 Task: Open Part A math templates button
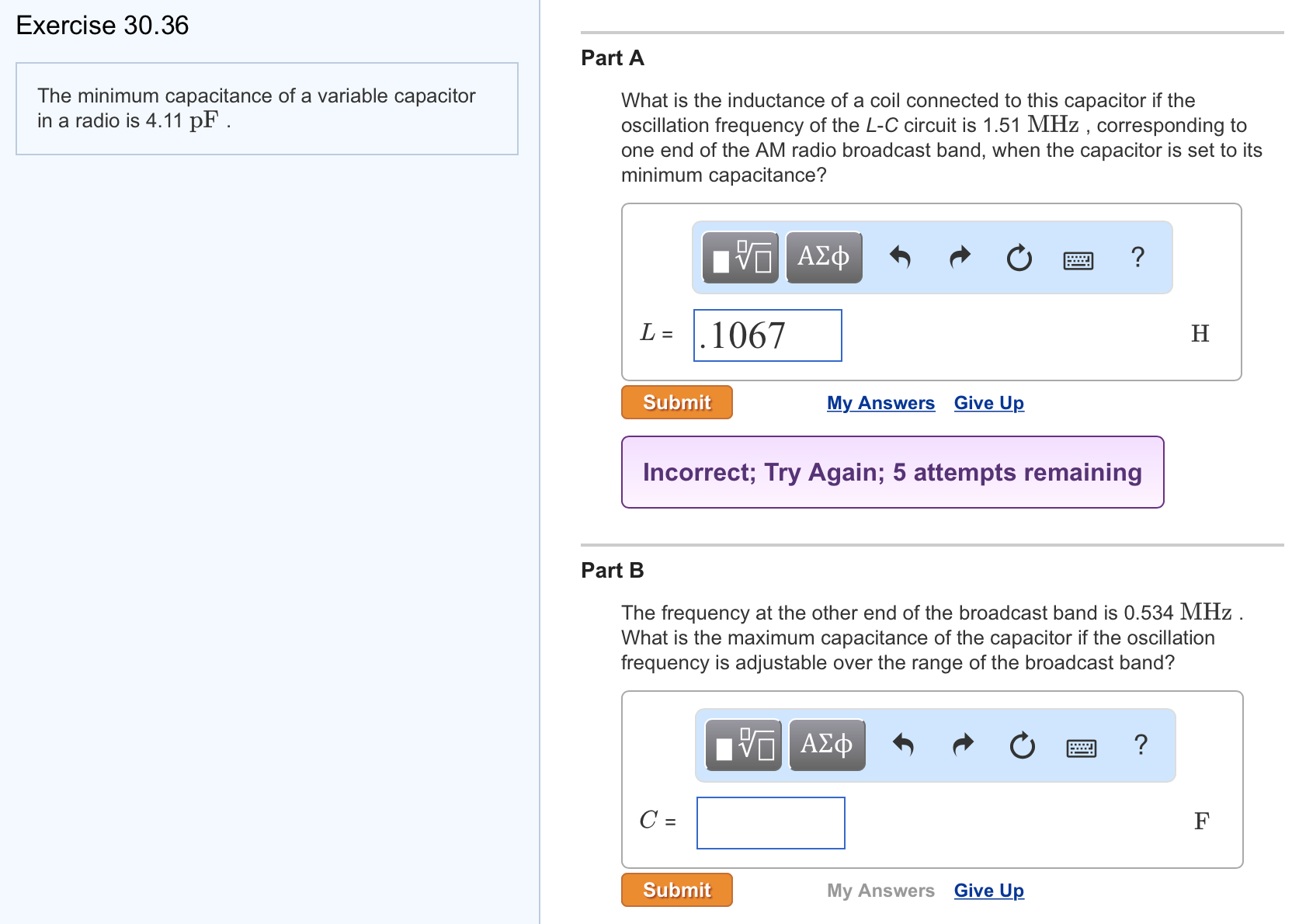pyautogui.click(x=741, y=257)
